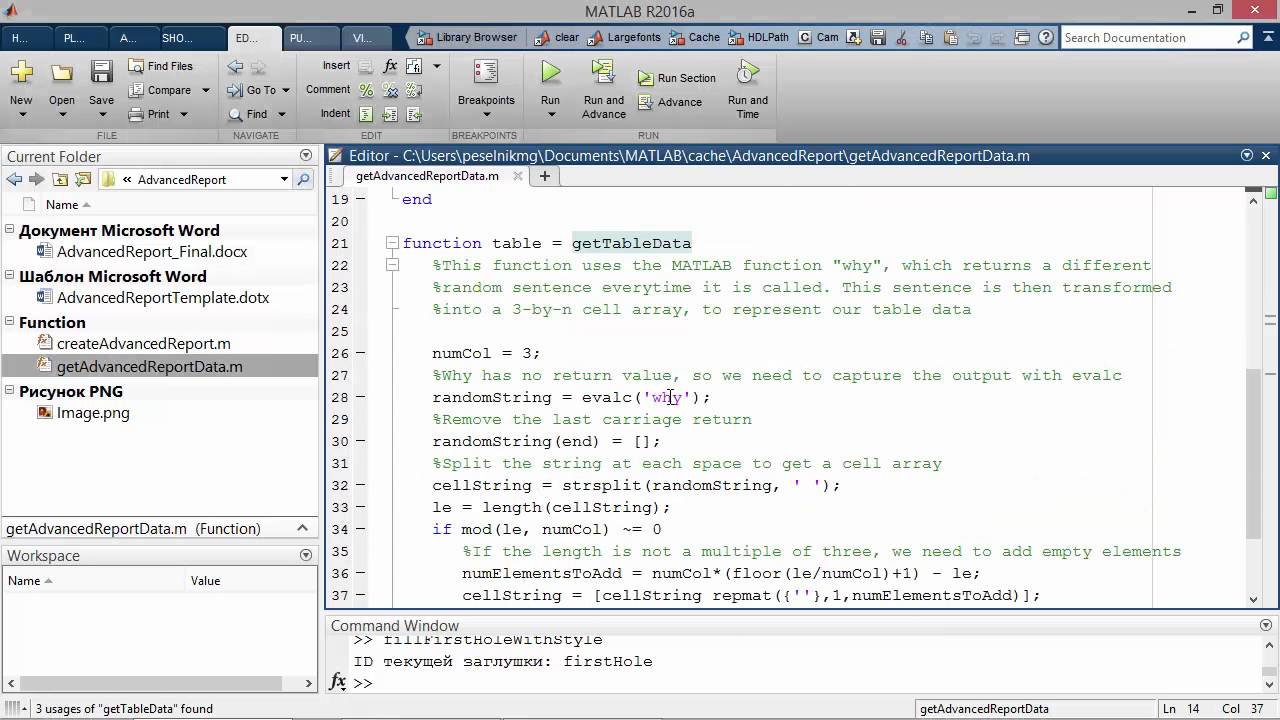Viewport: 1280px width, 720px height.
Task: Expand the Open dropdown arrow
Action: [x=62, y=114]
